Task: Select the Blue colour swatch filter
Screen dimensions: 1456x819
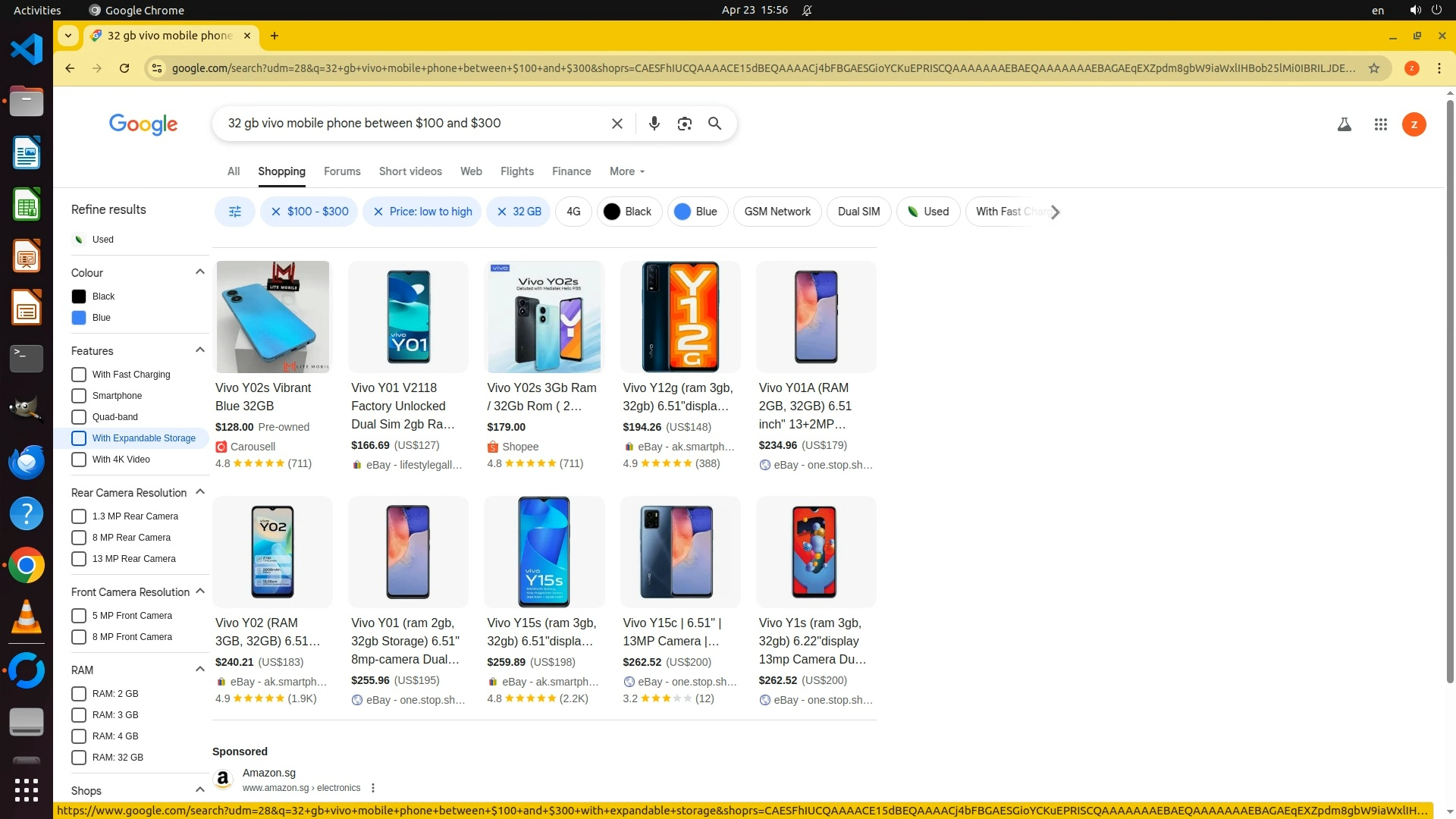Action: [79, 318]
